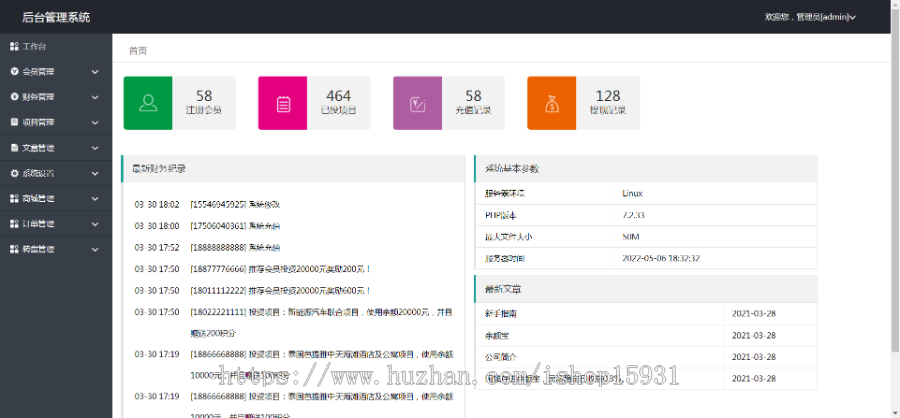Select 订单管理 menu label

pyautogui.click(x=38, y=224)
